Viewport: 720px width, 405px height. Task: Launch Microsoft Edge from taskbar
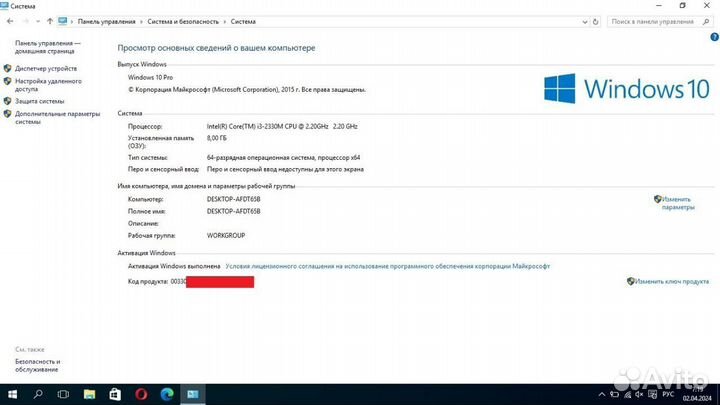click(x=167, y=394)
